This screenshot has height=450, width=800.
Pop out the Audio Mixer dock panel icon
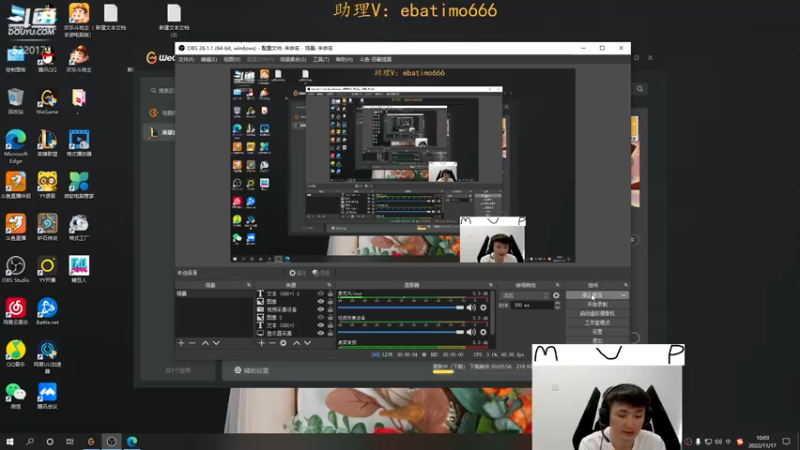490,285
